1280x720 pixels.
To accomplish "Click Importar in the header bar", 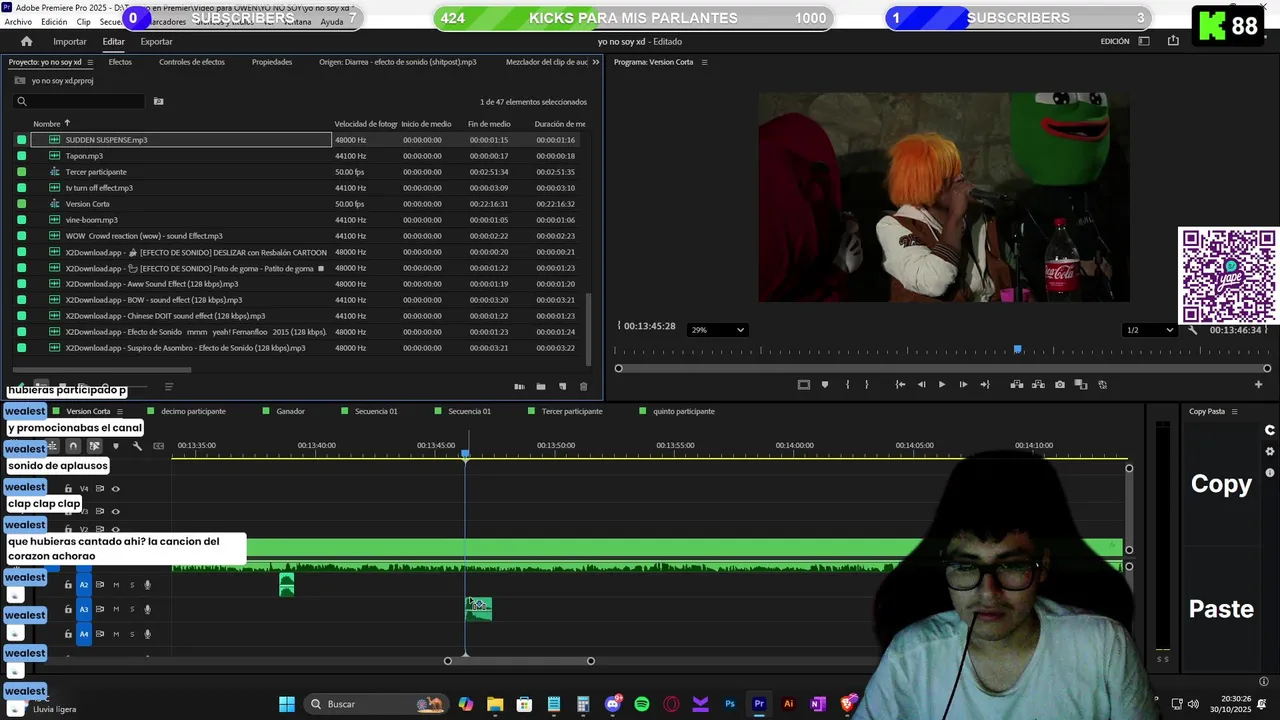I will [x=70, y=41].
